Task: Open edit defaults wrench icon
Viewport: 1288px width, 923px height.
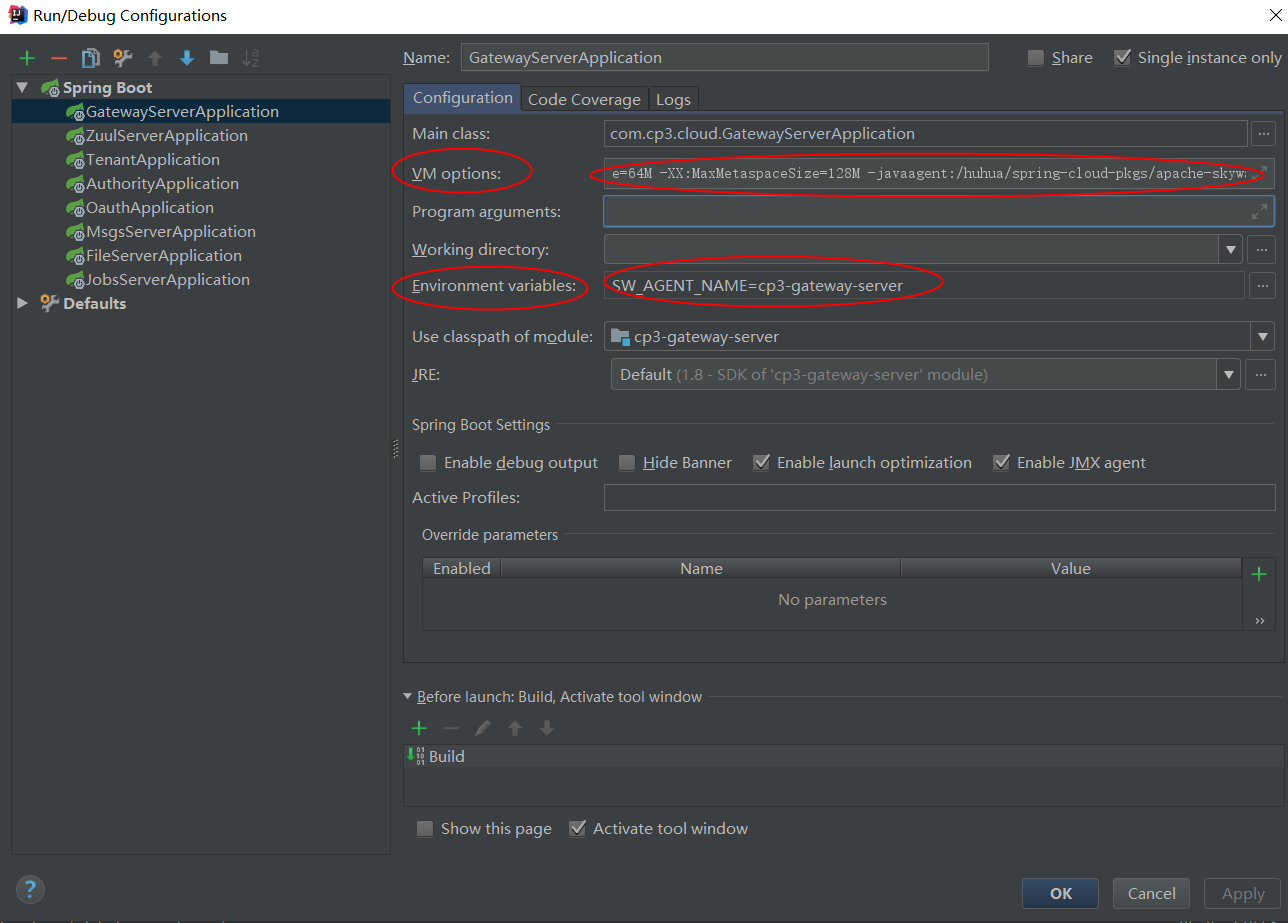Action: (122, 58)
